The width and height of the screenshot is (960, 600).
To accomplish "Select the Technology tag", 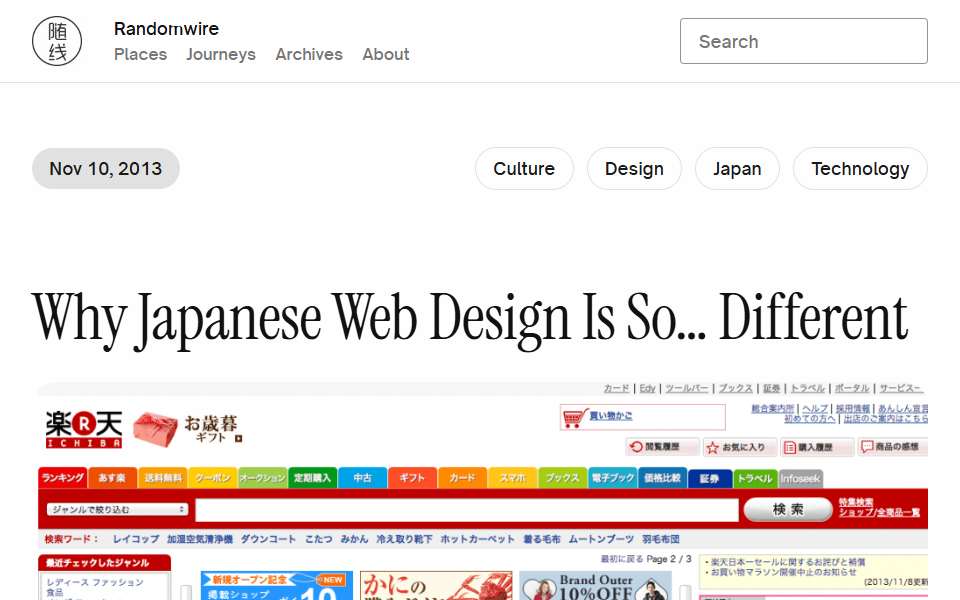I will 860,168.
